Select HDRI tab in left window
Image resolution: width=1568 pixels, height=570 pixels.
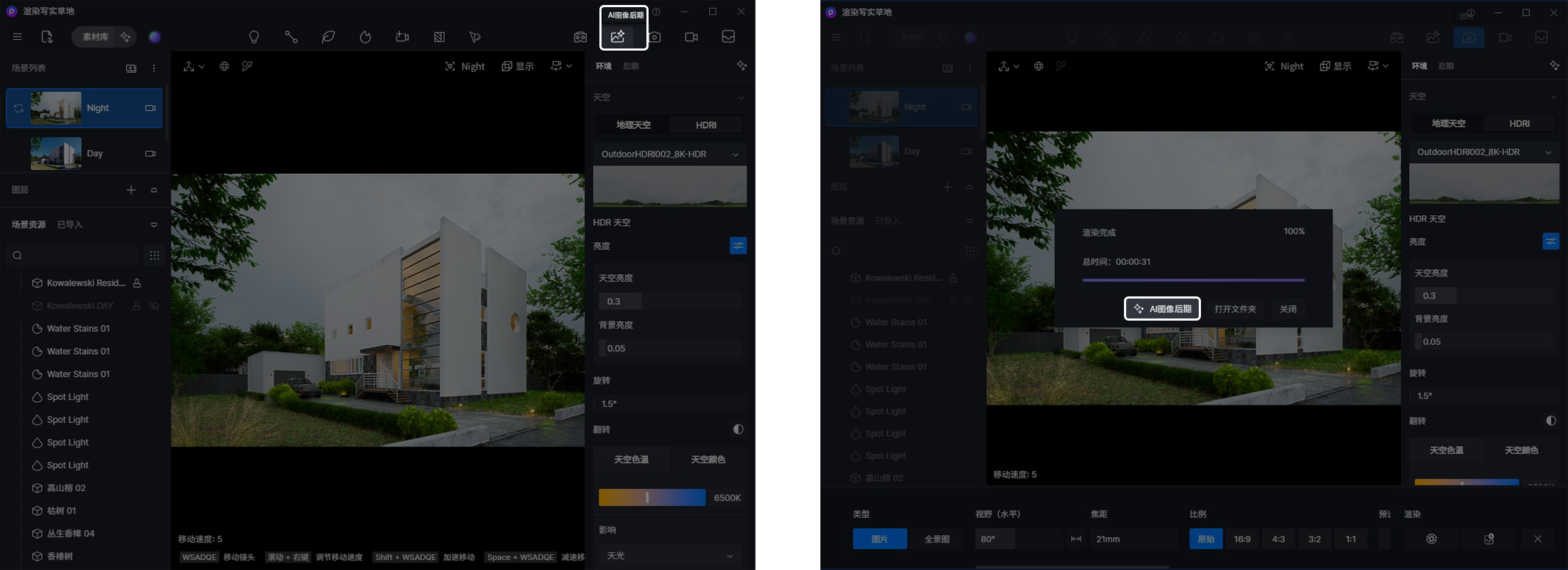(706, 125)
